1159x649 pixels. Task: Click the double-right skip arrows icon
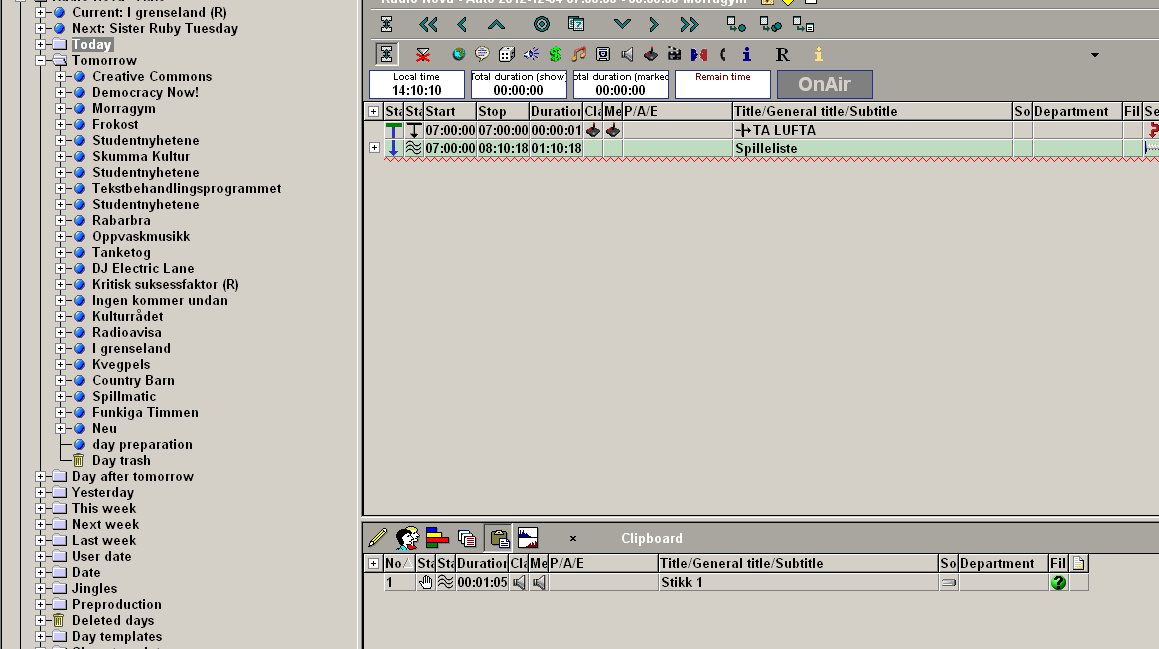point(689,25)
